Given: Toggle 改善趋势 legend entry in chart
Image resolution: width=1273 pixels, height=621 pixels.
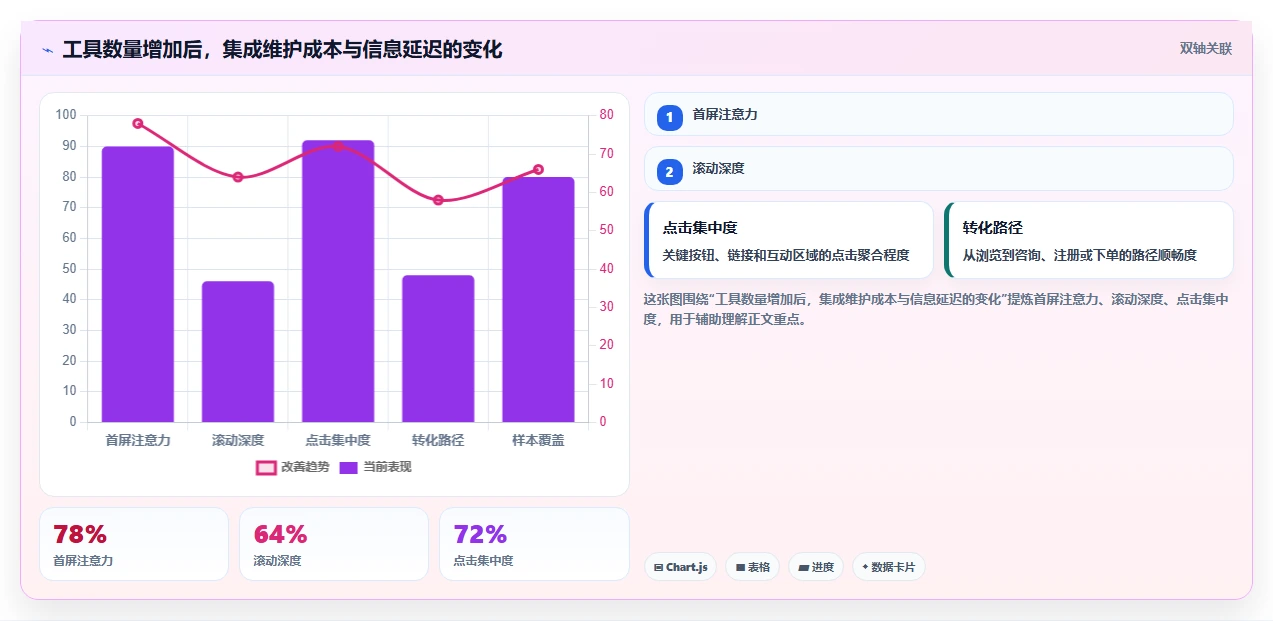Looking at the screenshot, I should point(292,467).
